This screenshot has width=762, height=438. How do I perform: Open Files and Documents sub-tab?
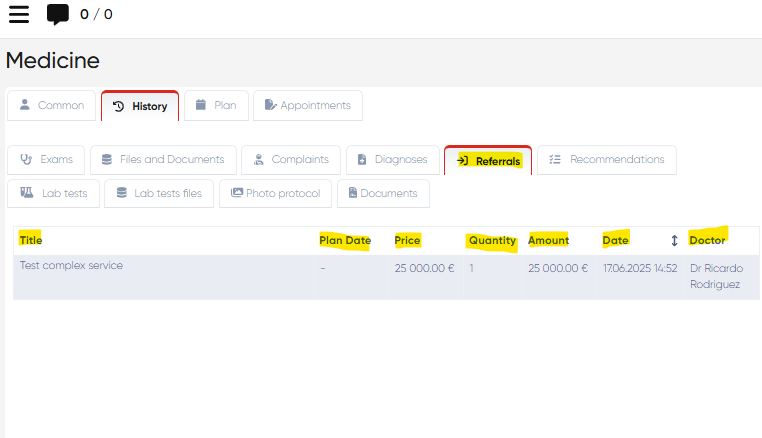coord(164,160)
